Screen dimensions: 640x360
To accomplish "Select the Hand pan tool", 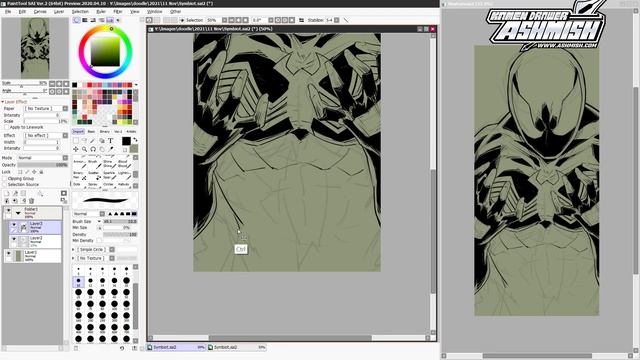I will pyautogui.click(x=102, y=149).
